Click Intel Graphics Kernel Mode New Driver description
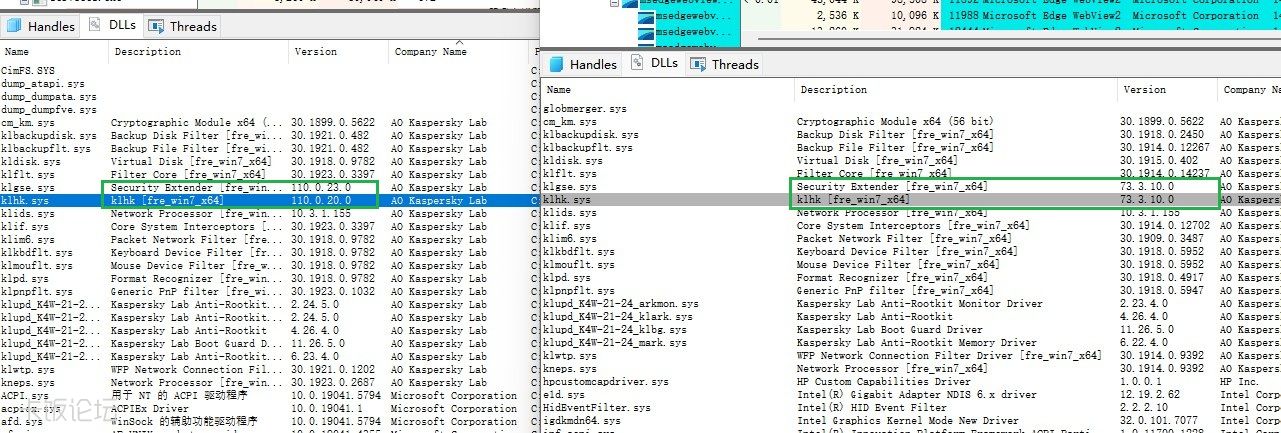This screenshot has width=1281, height=433. pyautogui.click(x=907, y=420)
